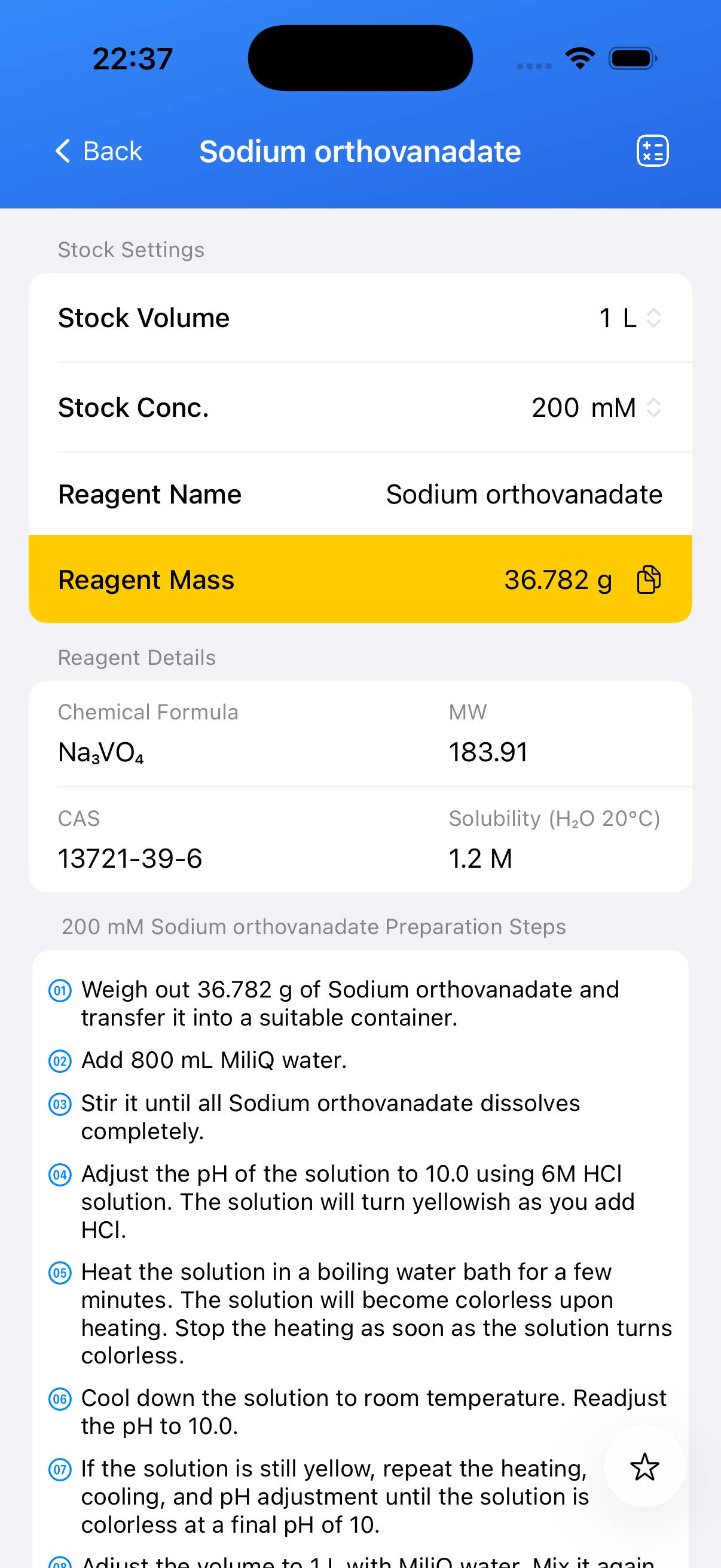Copy the reagent mass value
Image resolution: width=721 pixels, height=1568 pixels.
click(649, 579)
